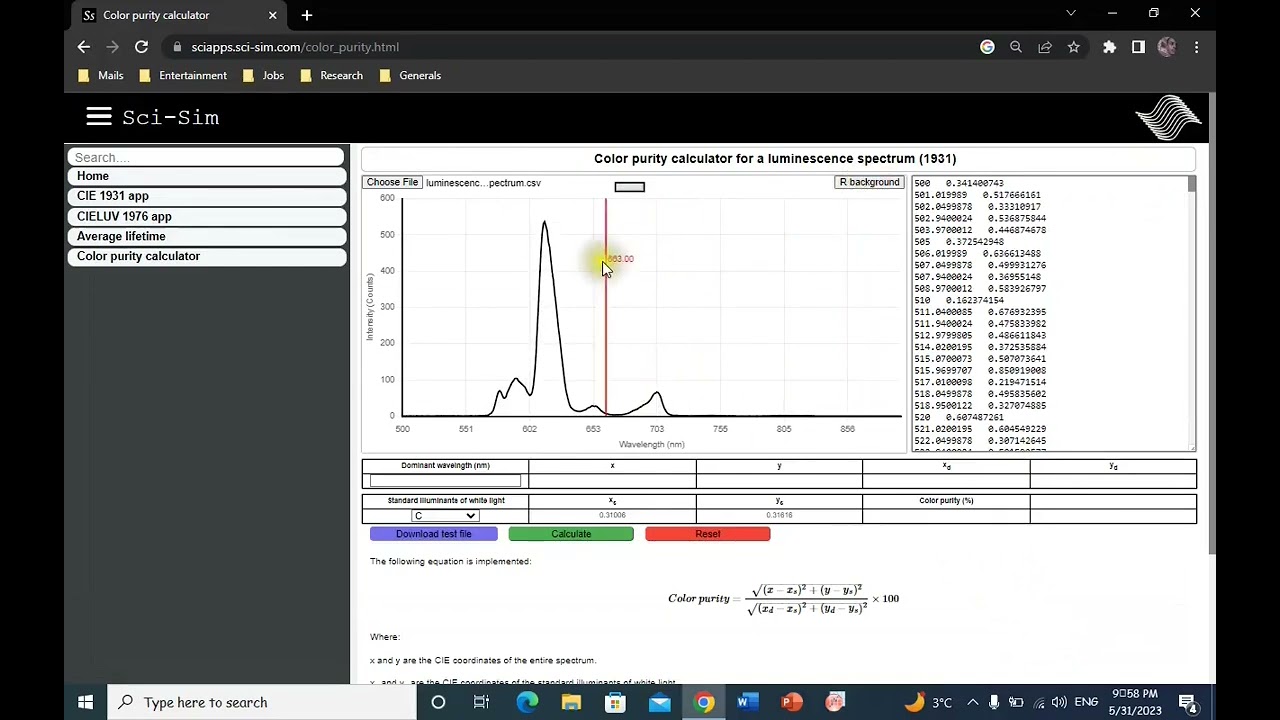Click the red Reset button
Viewport: 1280px width, 720px height.
click(708, 534)
